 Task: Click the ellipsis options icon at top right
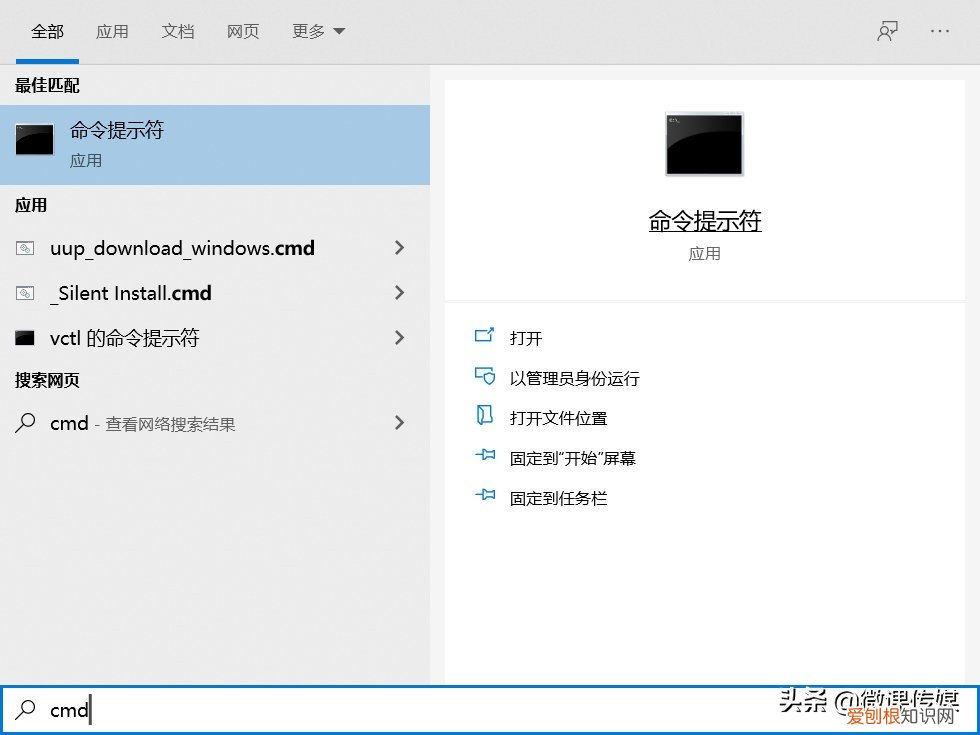coord(939,31)
